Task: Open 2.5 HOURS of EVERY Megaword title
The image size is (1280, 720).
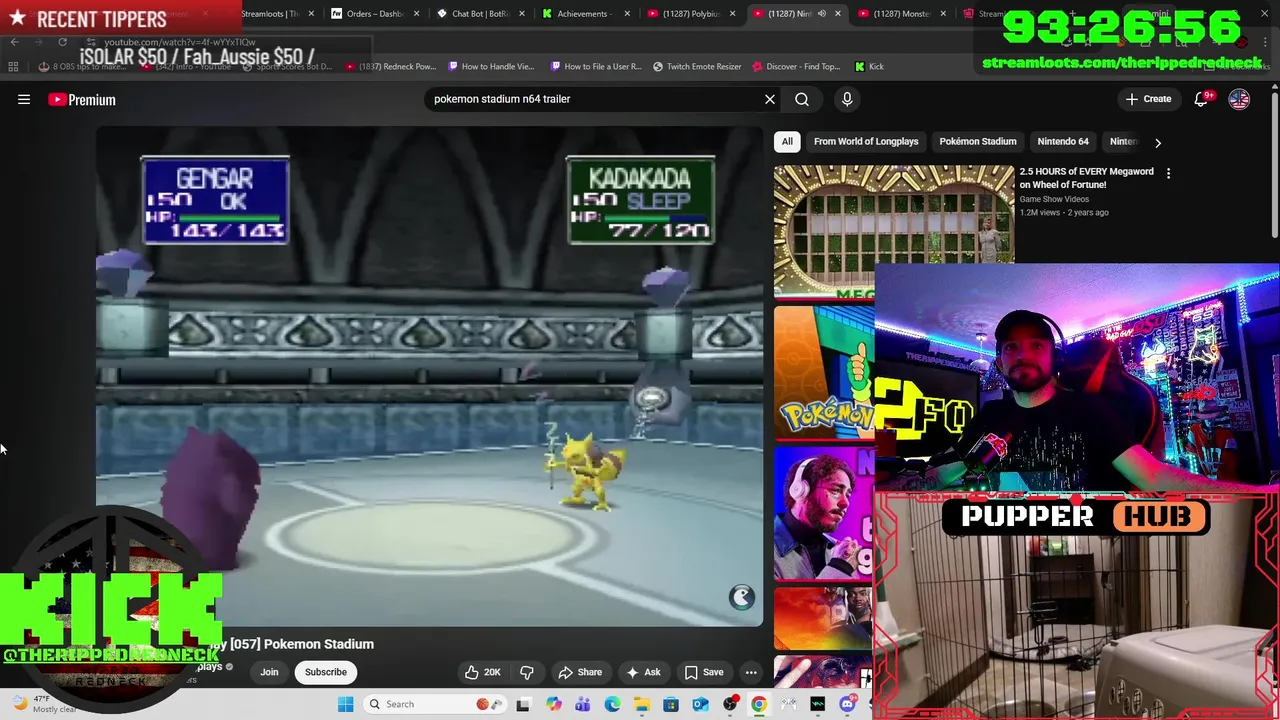Action: tap(1086, 178)
